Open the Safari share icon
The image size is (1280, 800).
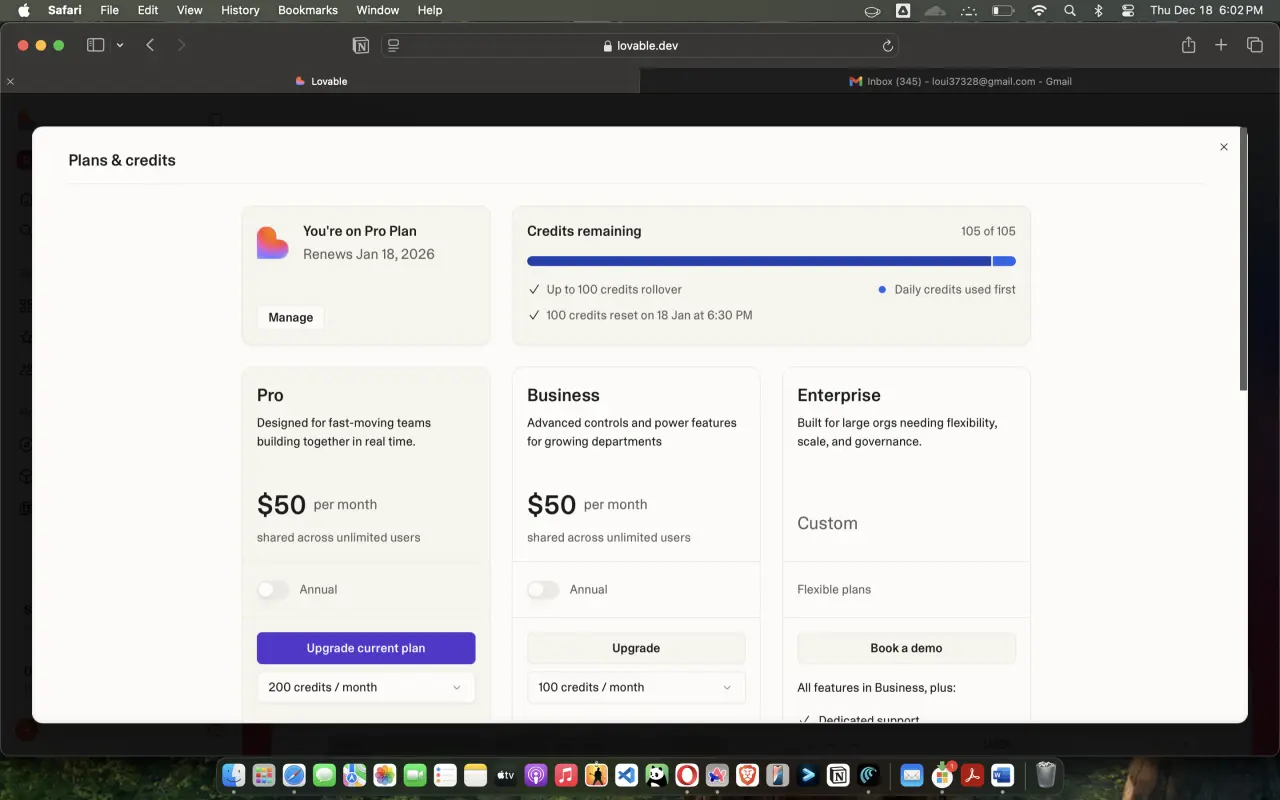pyautogui.click(x=1188, y=45)
